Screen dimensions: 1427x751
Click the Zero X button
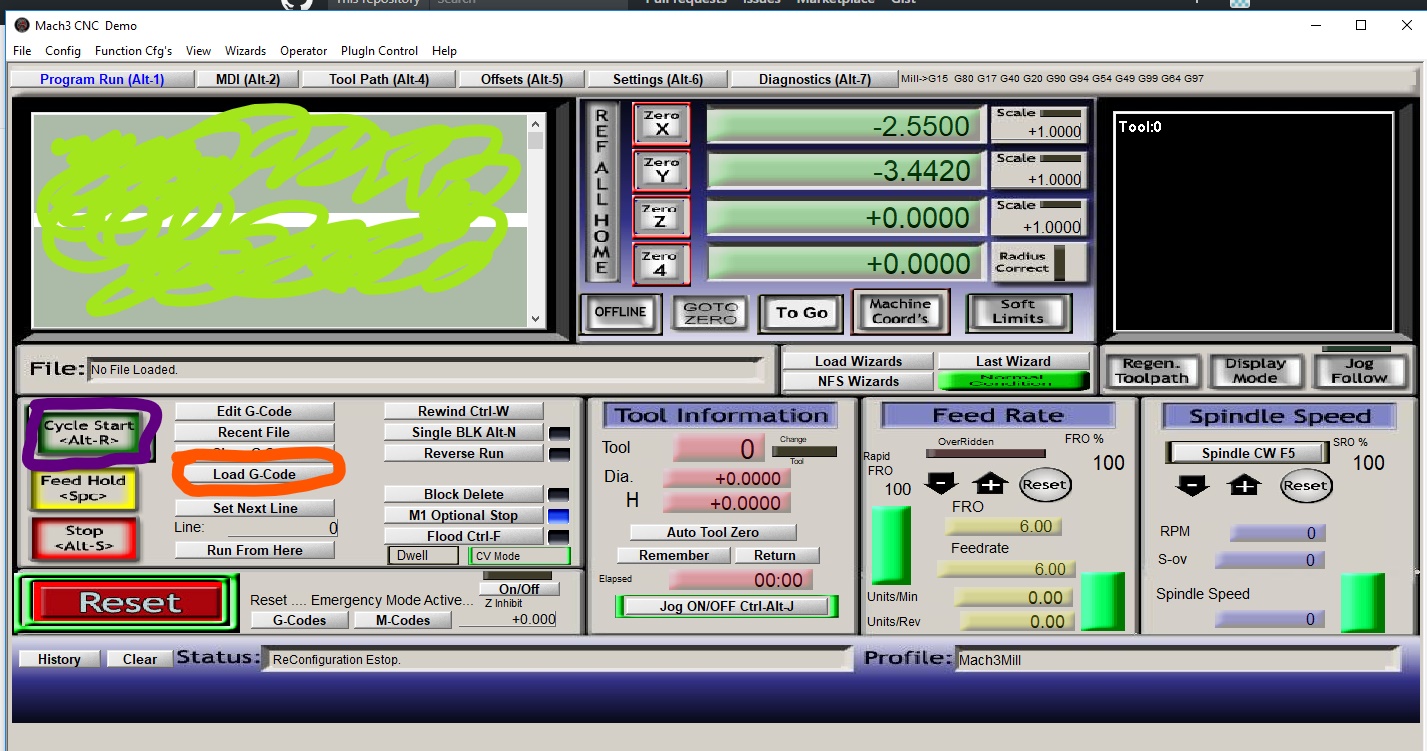[661, 124]
